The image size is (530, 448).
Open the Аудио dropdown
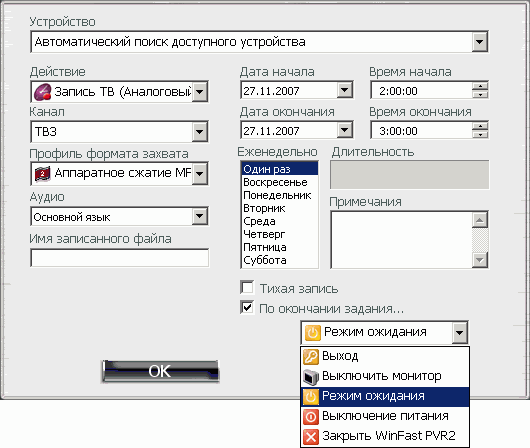200,216
